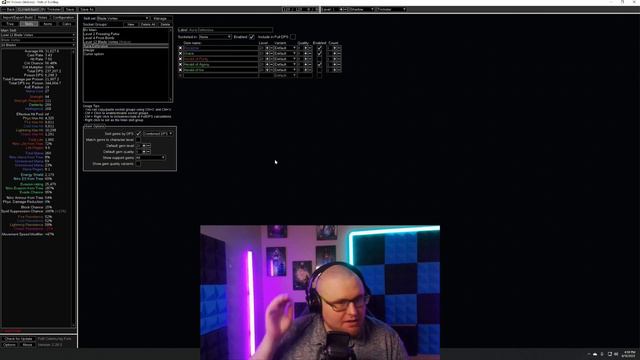This screenshot has height=360, width=640.
Task: Open the Import/Export Build tab
Action: coord(18,18)
